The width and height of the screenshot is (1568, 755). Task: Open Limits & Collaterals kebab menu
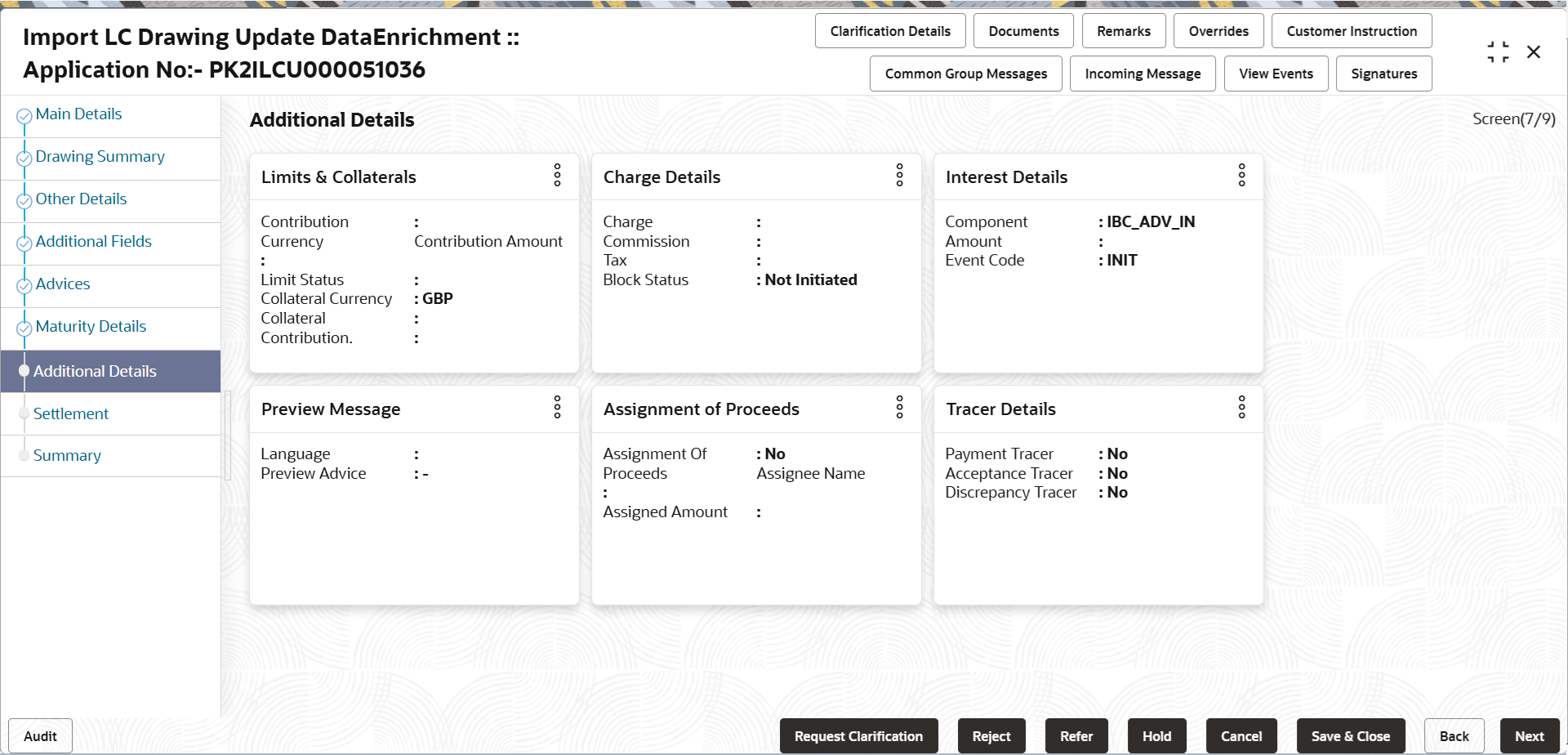(x=557, y=175)
